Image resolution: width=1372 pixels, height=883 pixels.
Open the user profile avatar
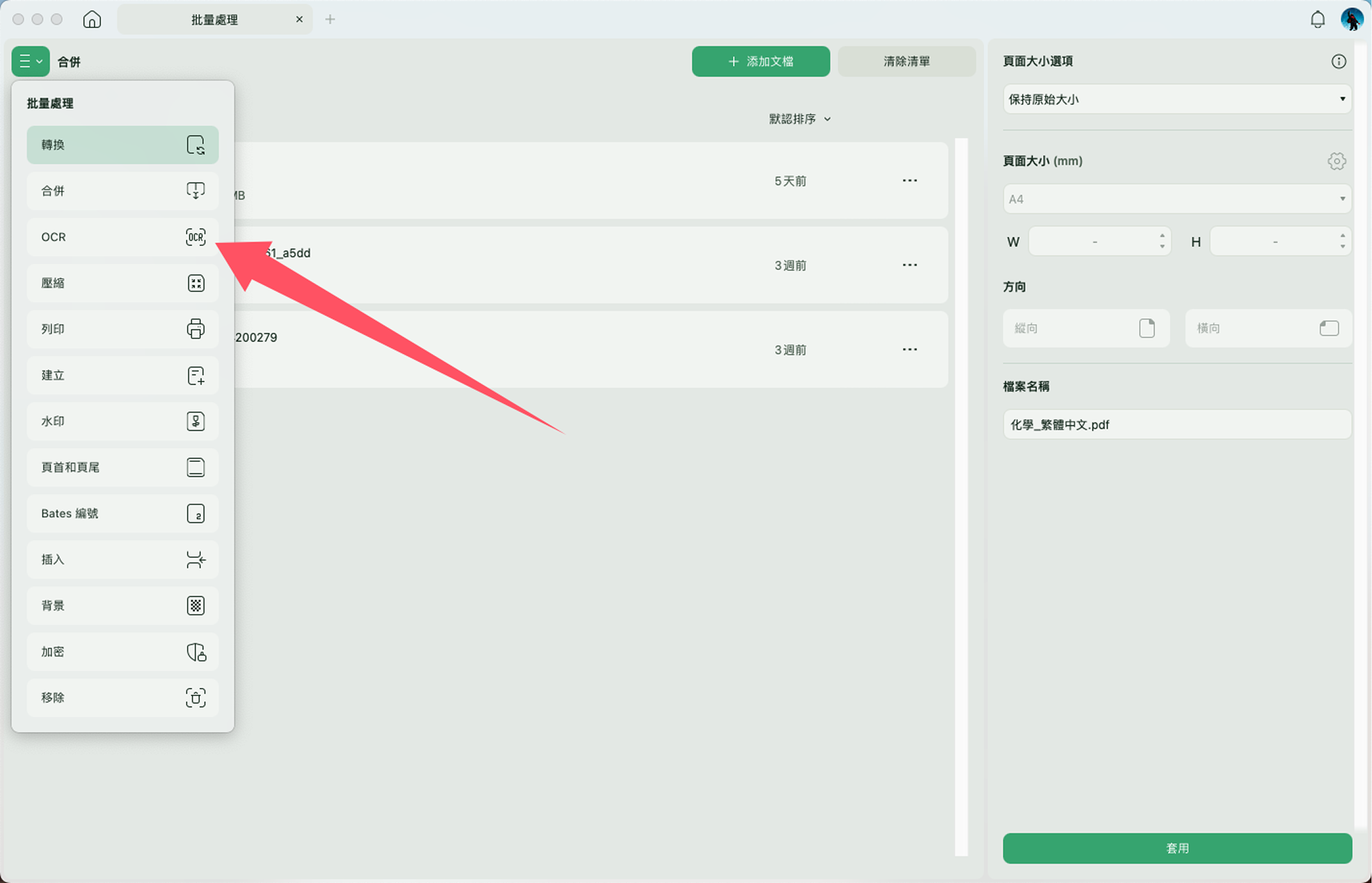tap(1352, 19)
